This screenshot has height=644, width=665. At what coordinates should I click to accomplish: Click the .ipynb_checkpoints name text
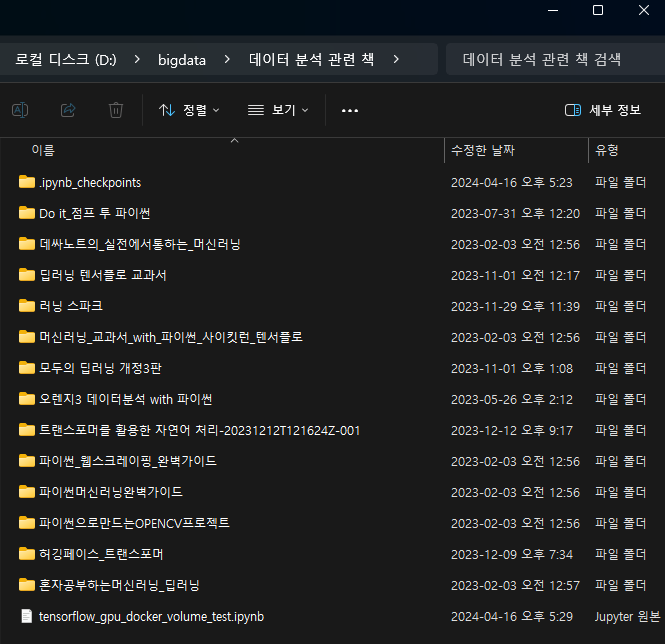(90, 182)
